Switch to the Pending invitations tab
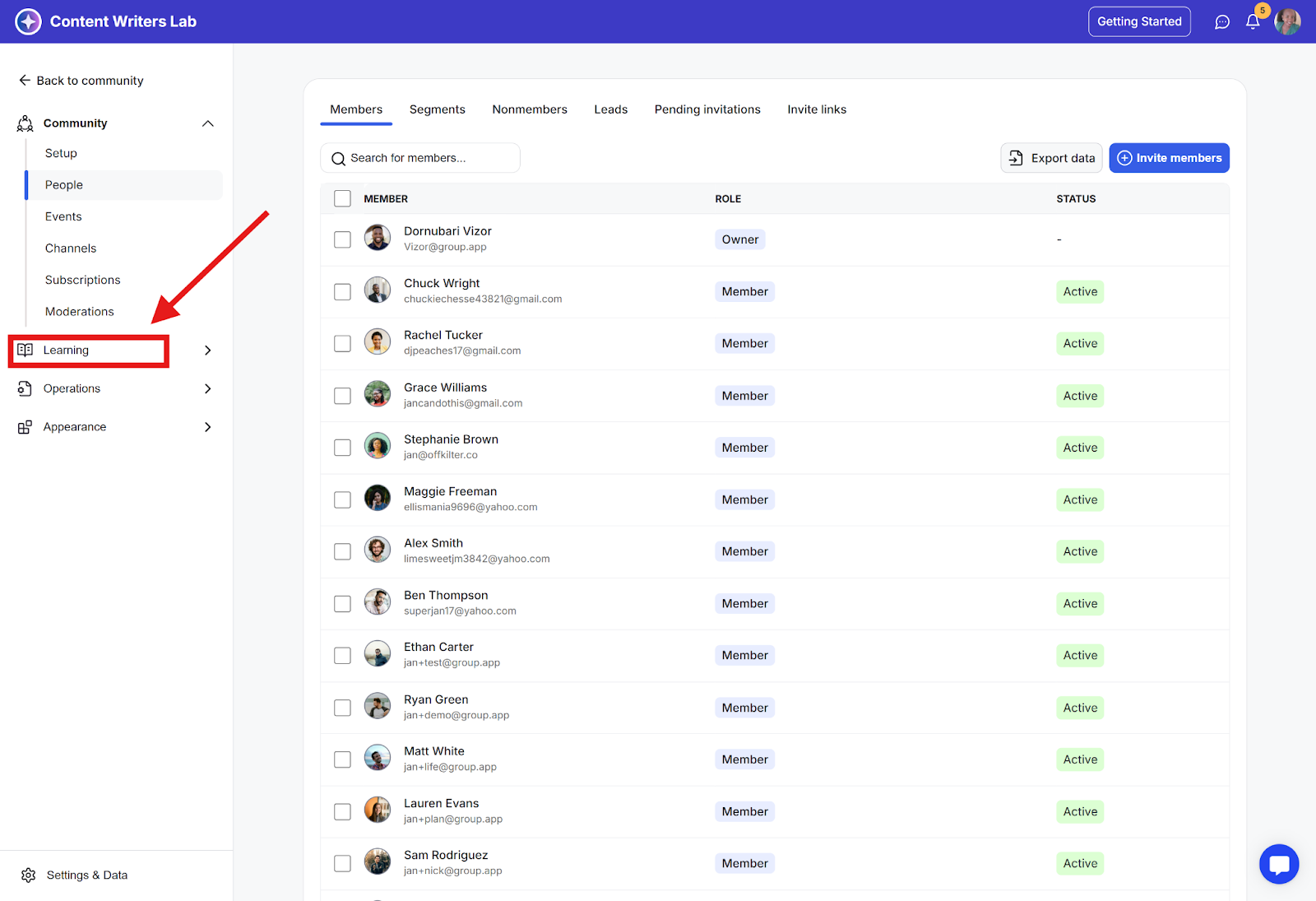Image resolution: width=1316 pixels, height=901 pixels. [x=707, y=109]
